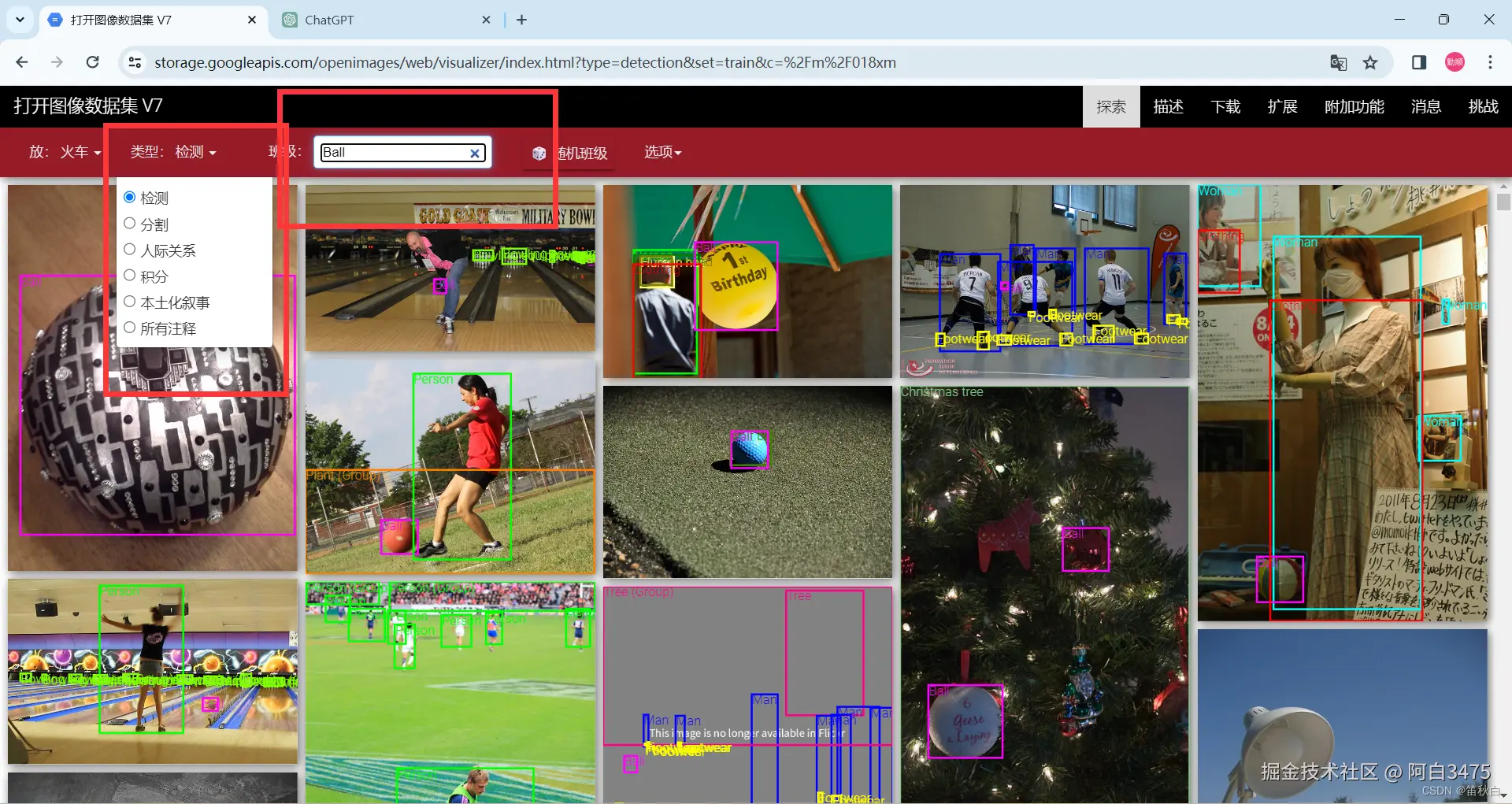This screenshot has width=1512, height=804.
Task: Open the 探索 navigation tab
Action: [x=1111, y=106]
